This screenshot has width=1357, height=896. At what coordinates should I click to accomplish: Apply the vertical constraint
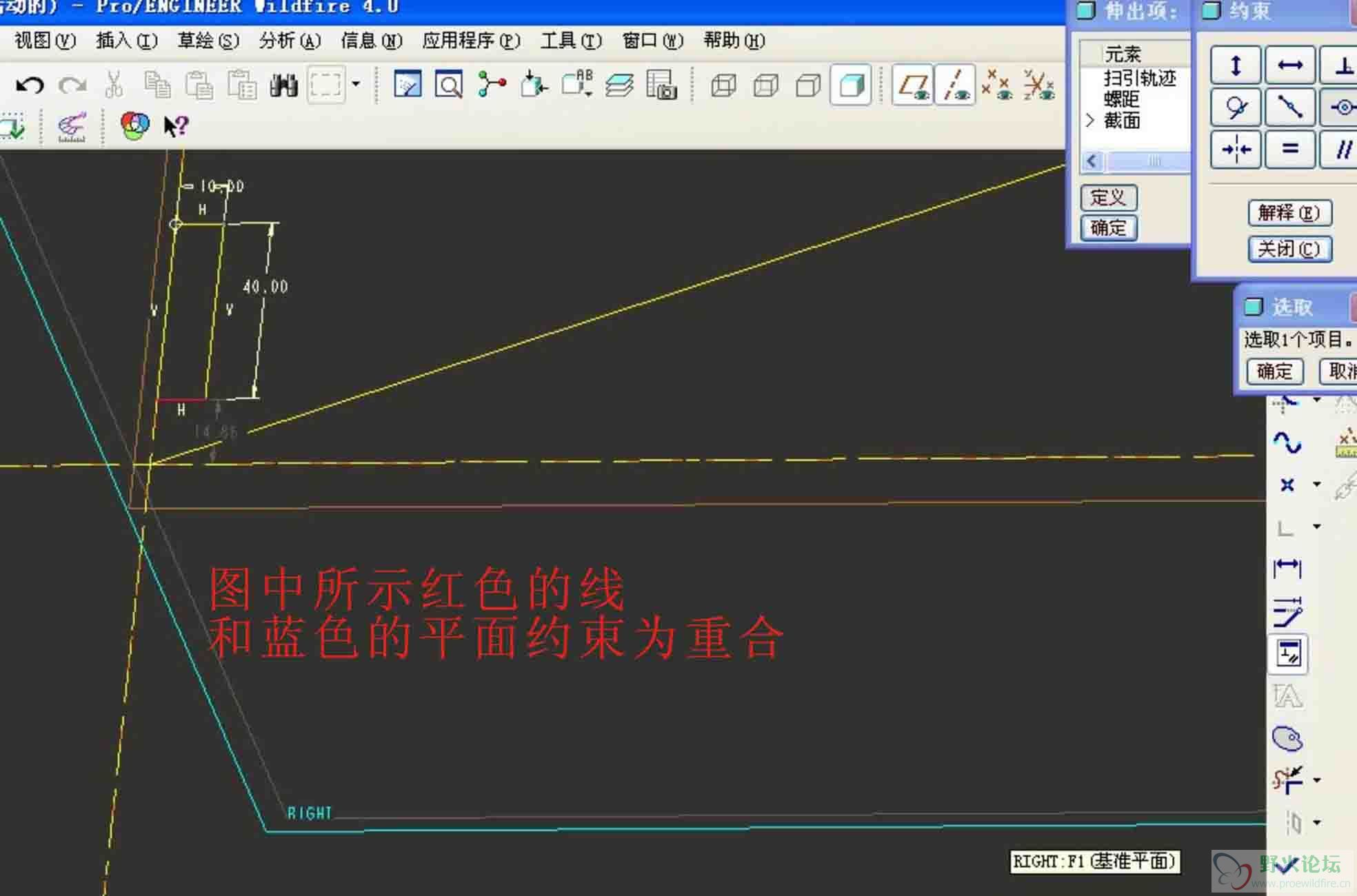(x=1236, y=65)
